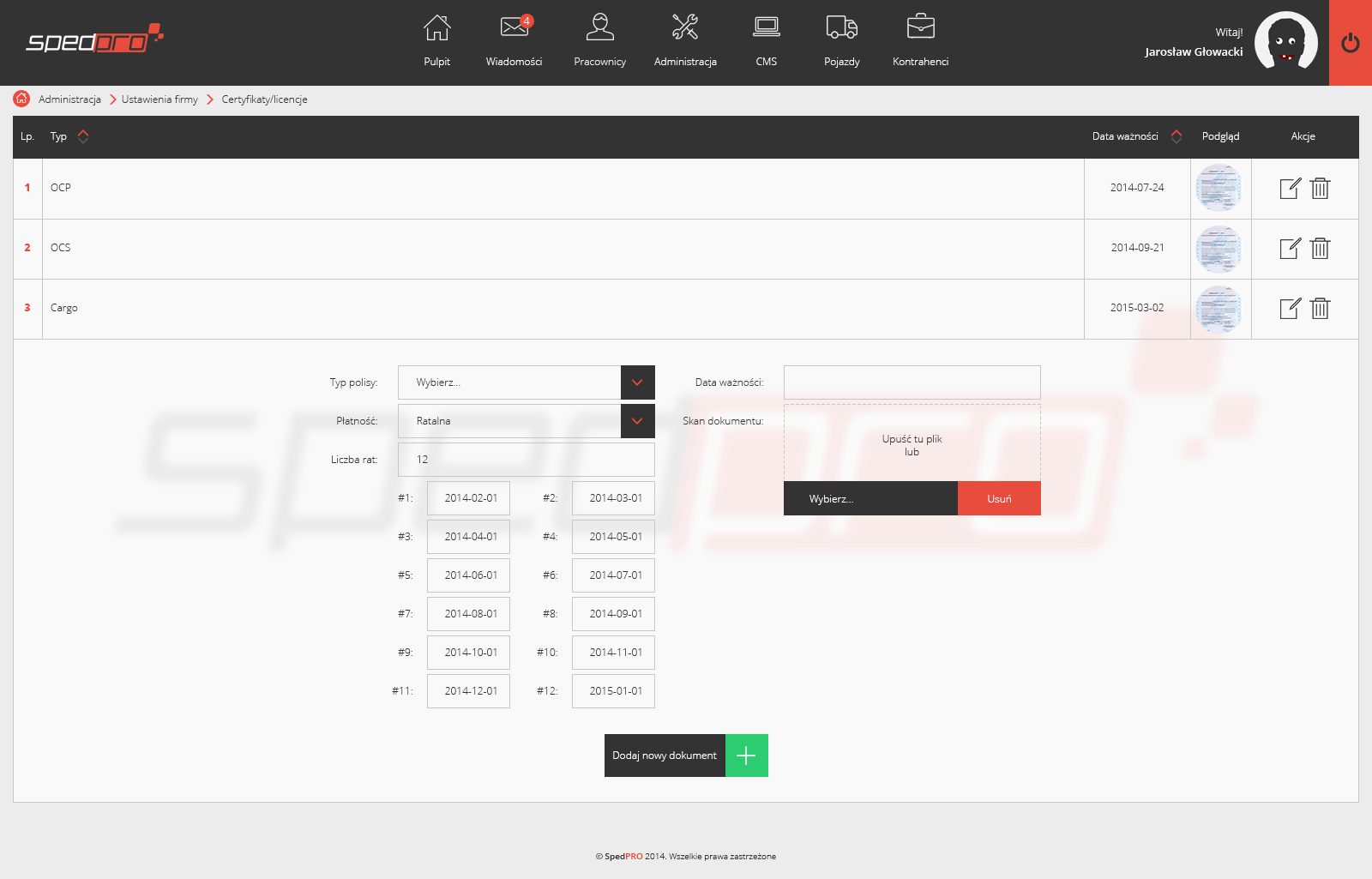Viewport: 1372px width, 879px height.
Task: Open Wiadomości messages envelope icon
Action: tap(514, 28)
